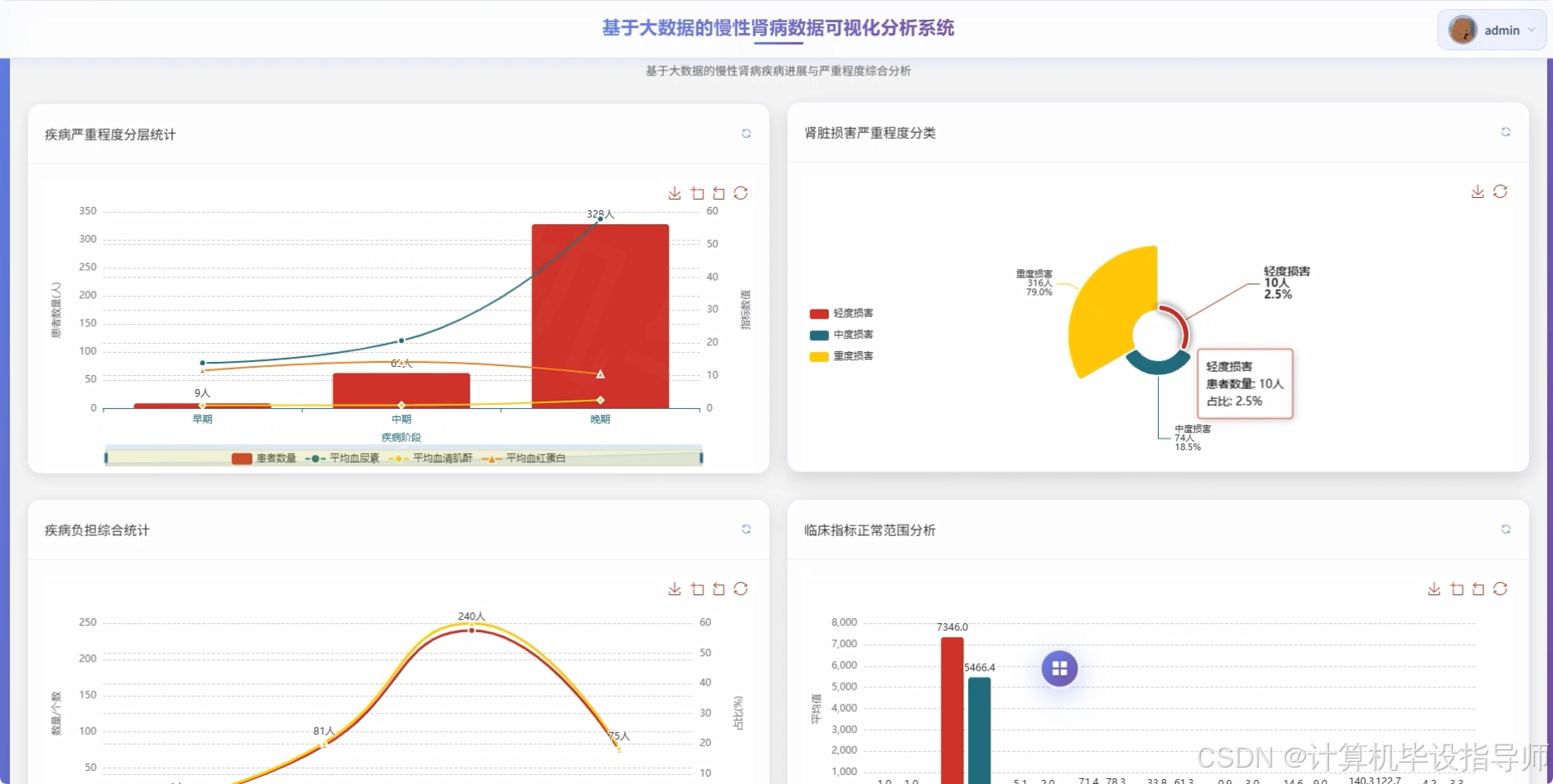Toggle 中度损害 in the pie legend
Image resolution: width=1553 pixels, height=784 pixels.
tap(841, 334)
